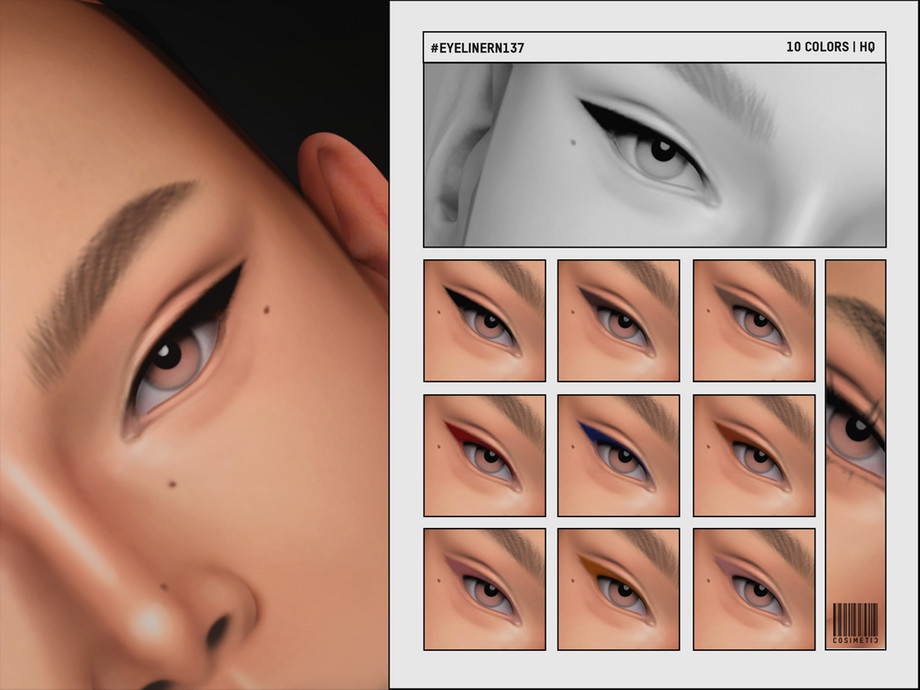
Task: Pick the light gray swatch above brown
Action: coord(753,320)
